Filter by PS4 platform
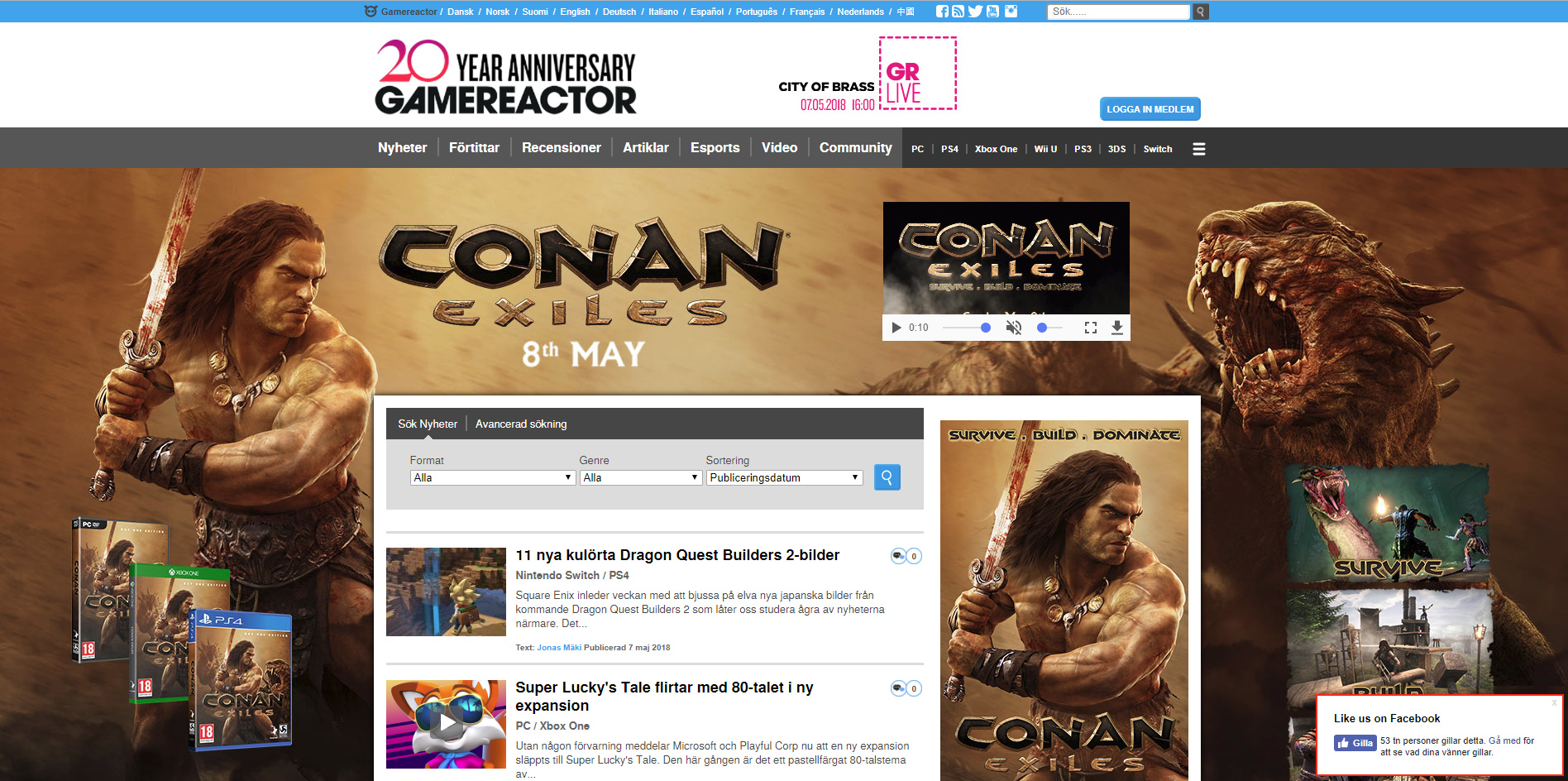Image resolution: width=1568 pixels, height=781 pixels. coord(949,149)
